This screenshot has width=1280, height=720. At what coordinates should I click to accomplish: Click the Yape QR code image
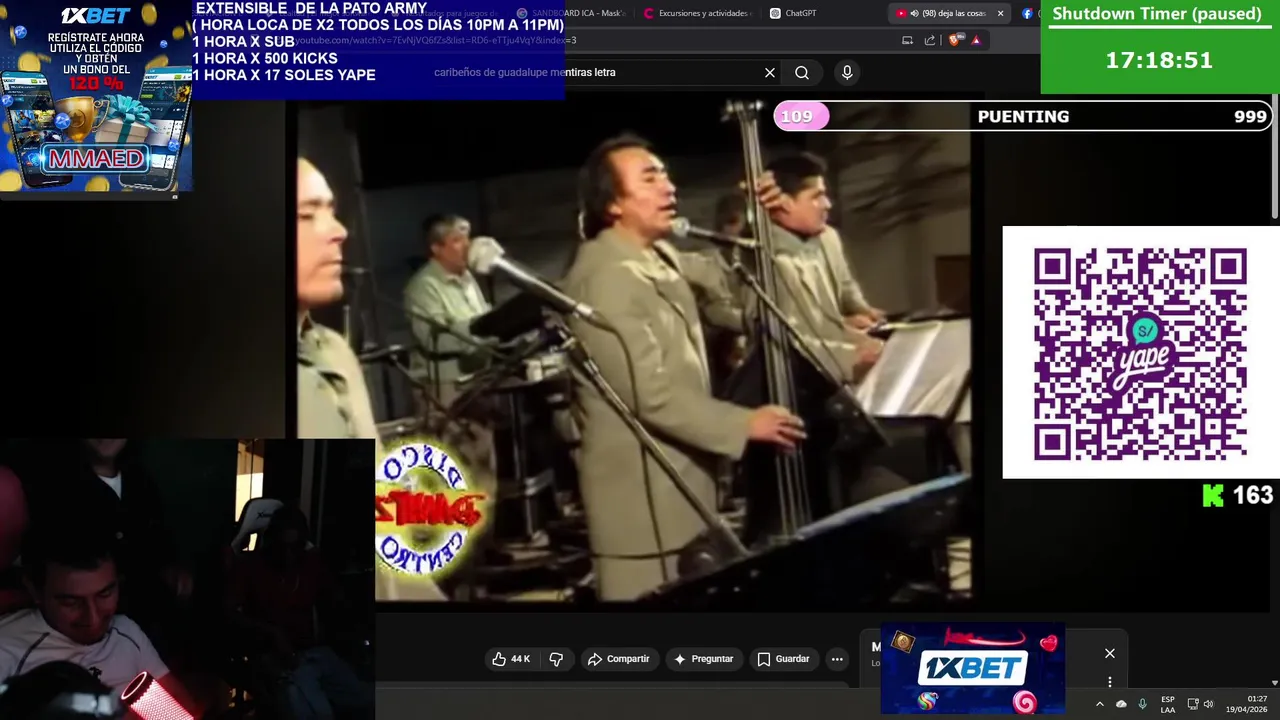pos(1140,352)
